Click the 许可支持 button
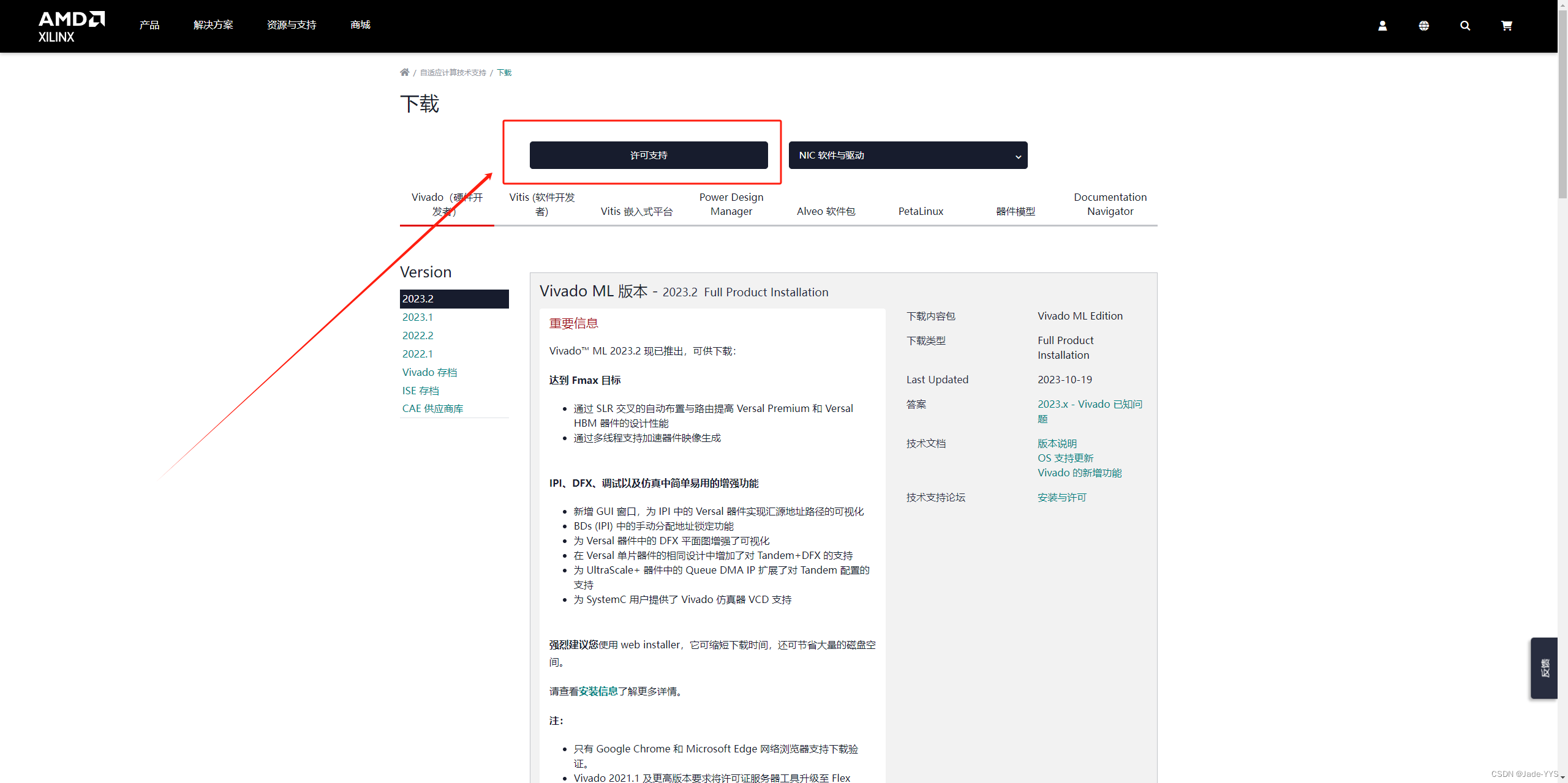1568x783 pixels. pyautogui.click(x=649, y=155)
